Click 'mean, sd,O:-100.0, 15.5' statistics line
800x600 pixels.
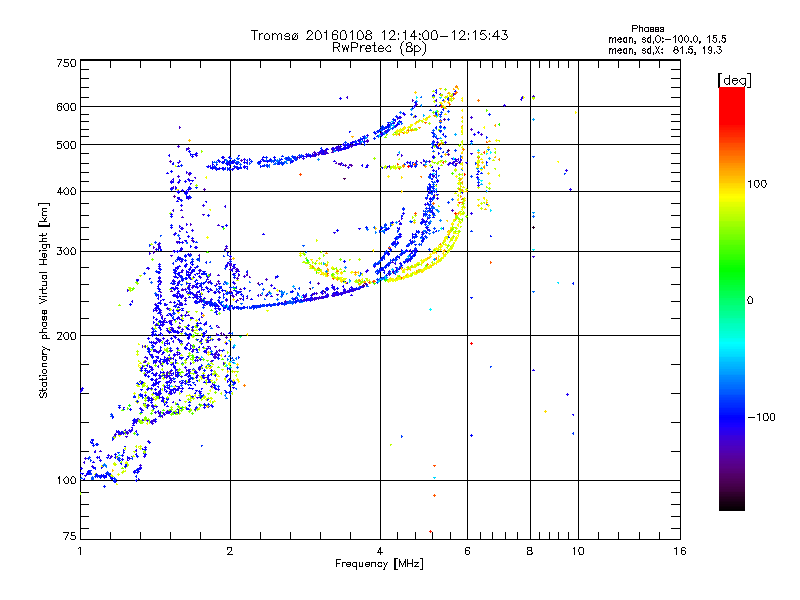tap(667, 39)
